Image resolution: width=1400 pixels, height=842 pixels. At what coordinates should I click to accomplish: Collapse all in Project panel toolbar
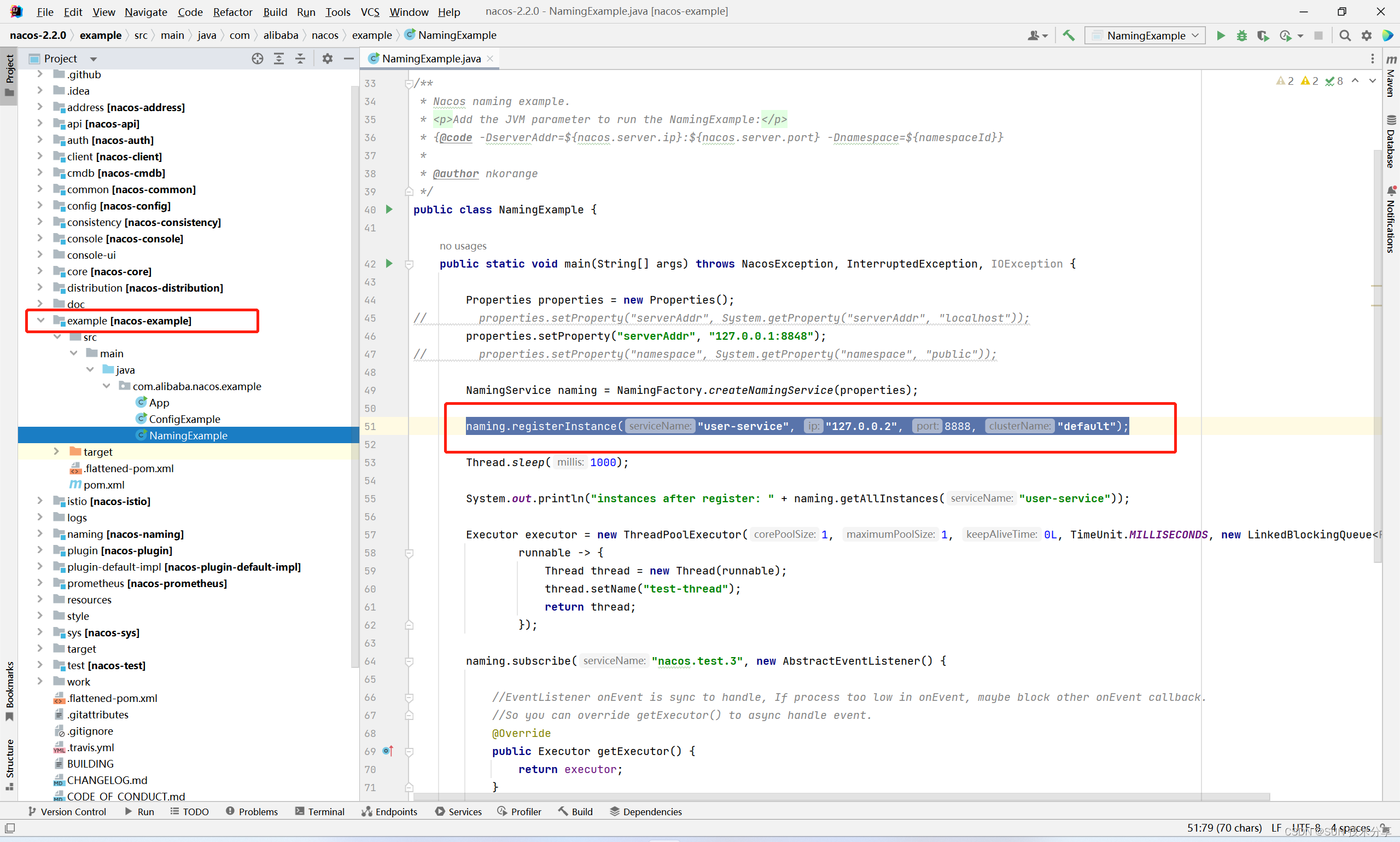(x=300, y=59)
